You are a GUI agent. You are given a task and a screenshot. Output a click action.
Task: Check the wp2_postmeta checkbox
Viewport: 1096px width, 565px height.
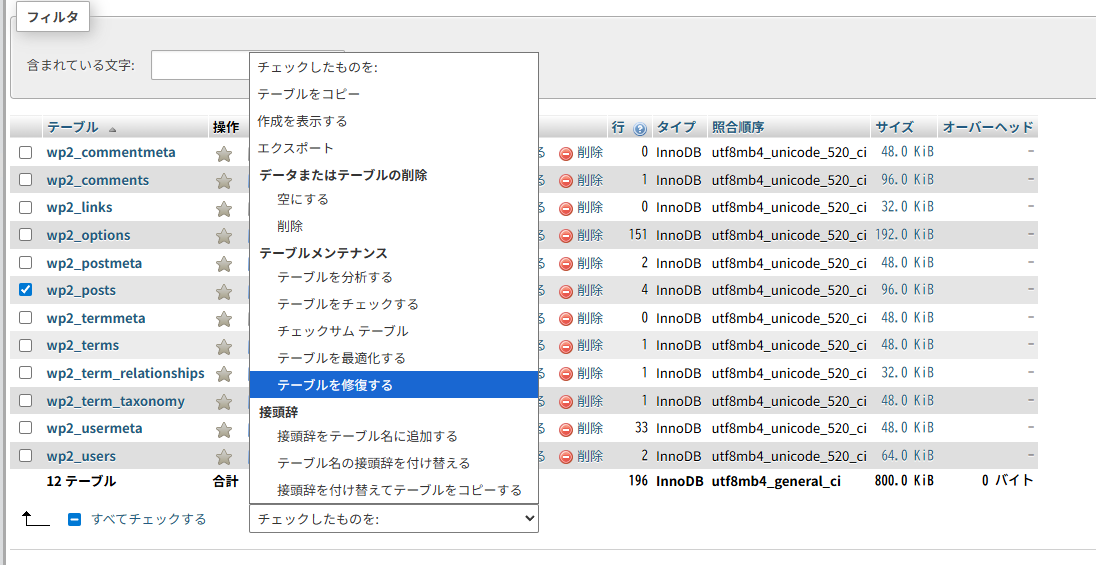(x=26, y=263)
